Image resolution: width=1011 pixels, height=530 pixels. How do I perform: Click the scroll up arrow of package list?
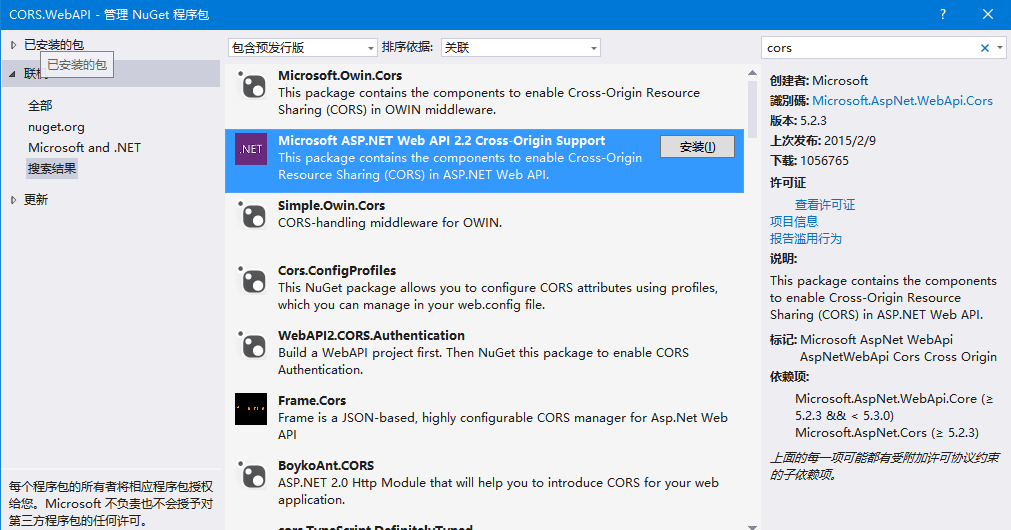click(x=752, y=73)
